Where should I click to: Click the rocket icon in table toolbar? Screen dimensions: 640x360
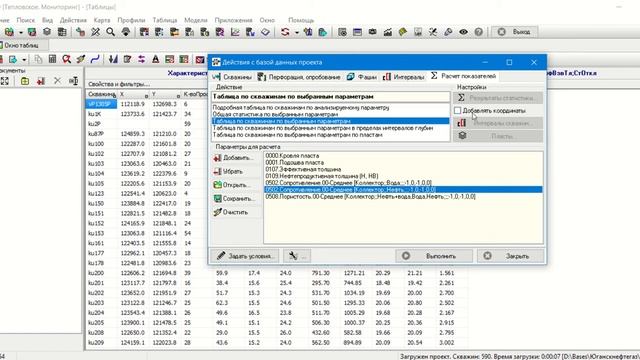pos(81,59)
